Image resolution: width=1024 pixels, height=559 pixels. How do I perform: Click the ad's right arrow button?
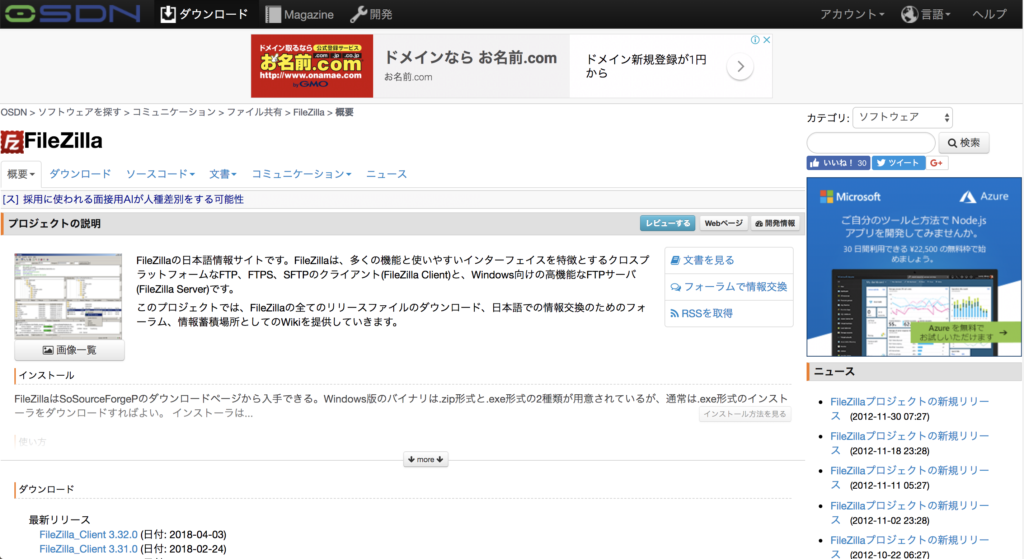tap(740, 67)
